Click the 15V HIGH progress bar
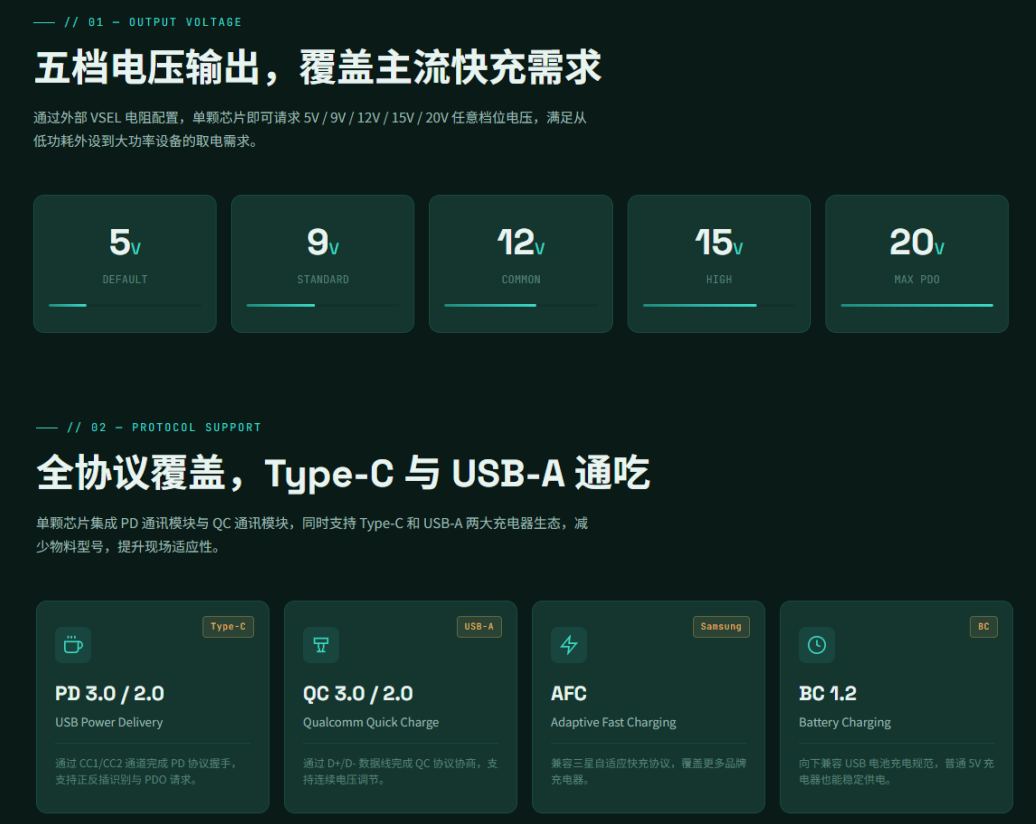1036x824 pixels. point(719,305)
